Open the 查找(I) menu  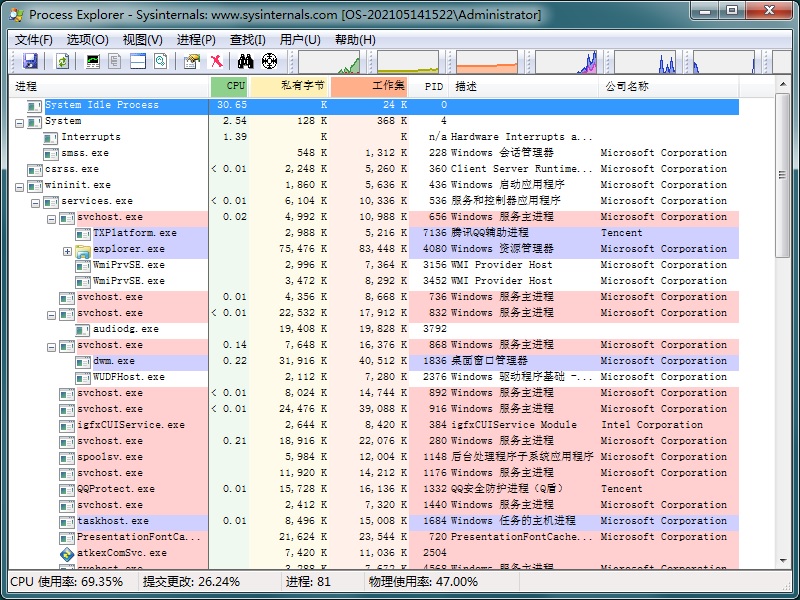247,40
